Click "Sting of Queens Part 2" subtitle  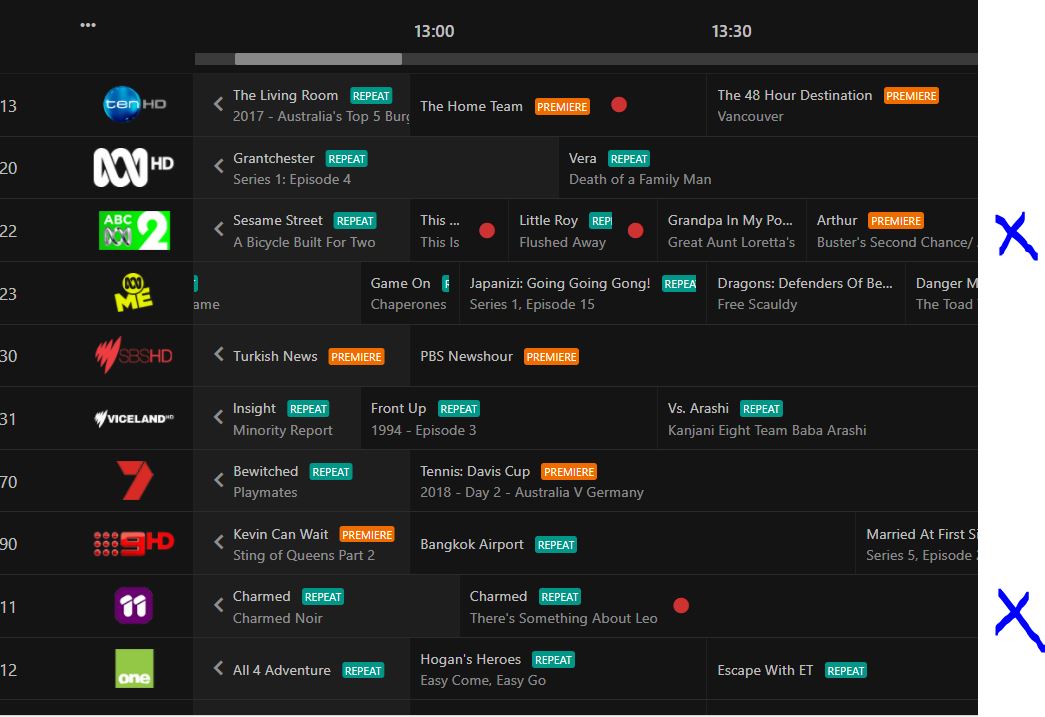[x=304, y=555]
